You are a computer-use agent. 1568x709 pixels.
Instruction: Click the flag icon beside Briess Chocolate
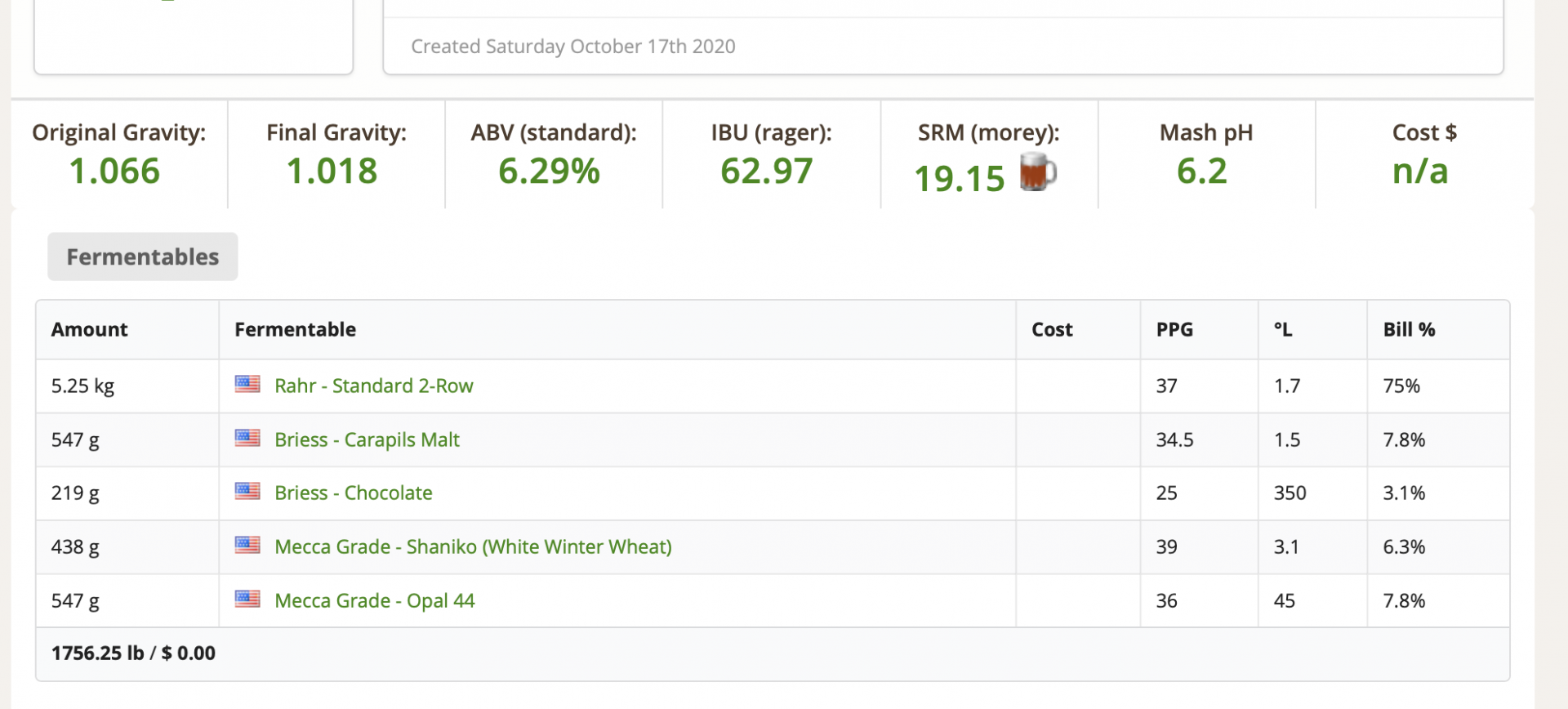coord(247,491)
